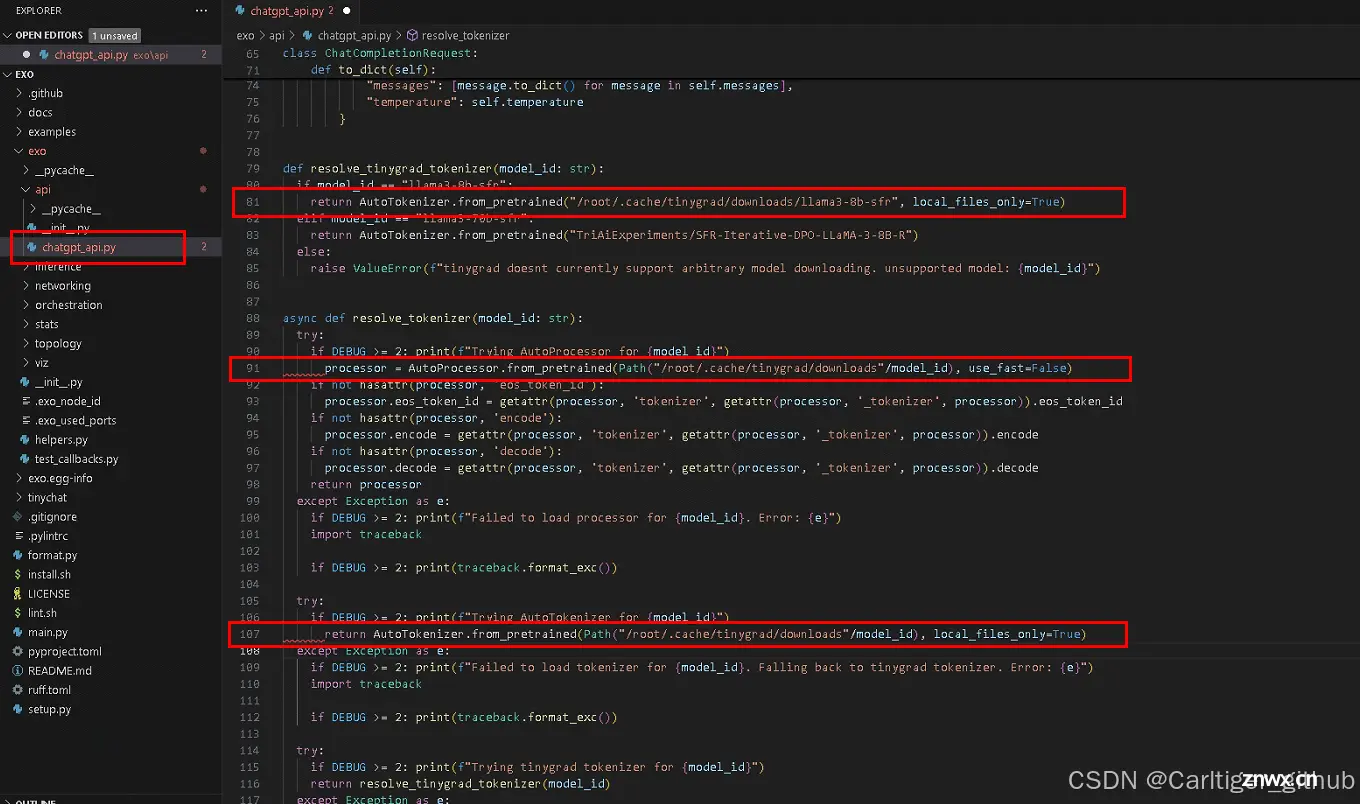Select viz folder in explorer tree
This screenshot has height=804, width=1360.
(42, 362)
